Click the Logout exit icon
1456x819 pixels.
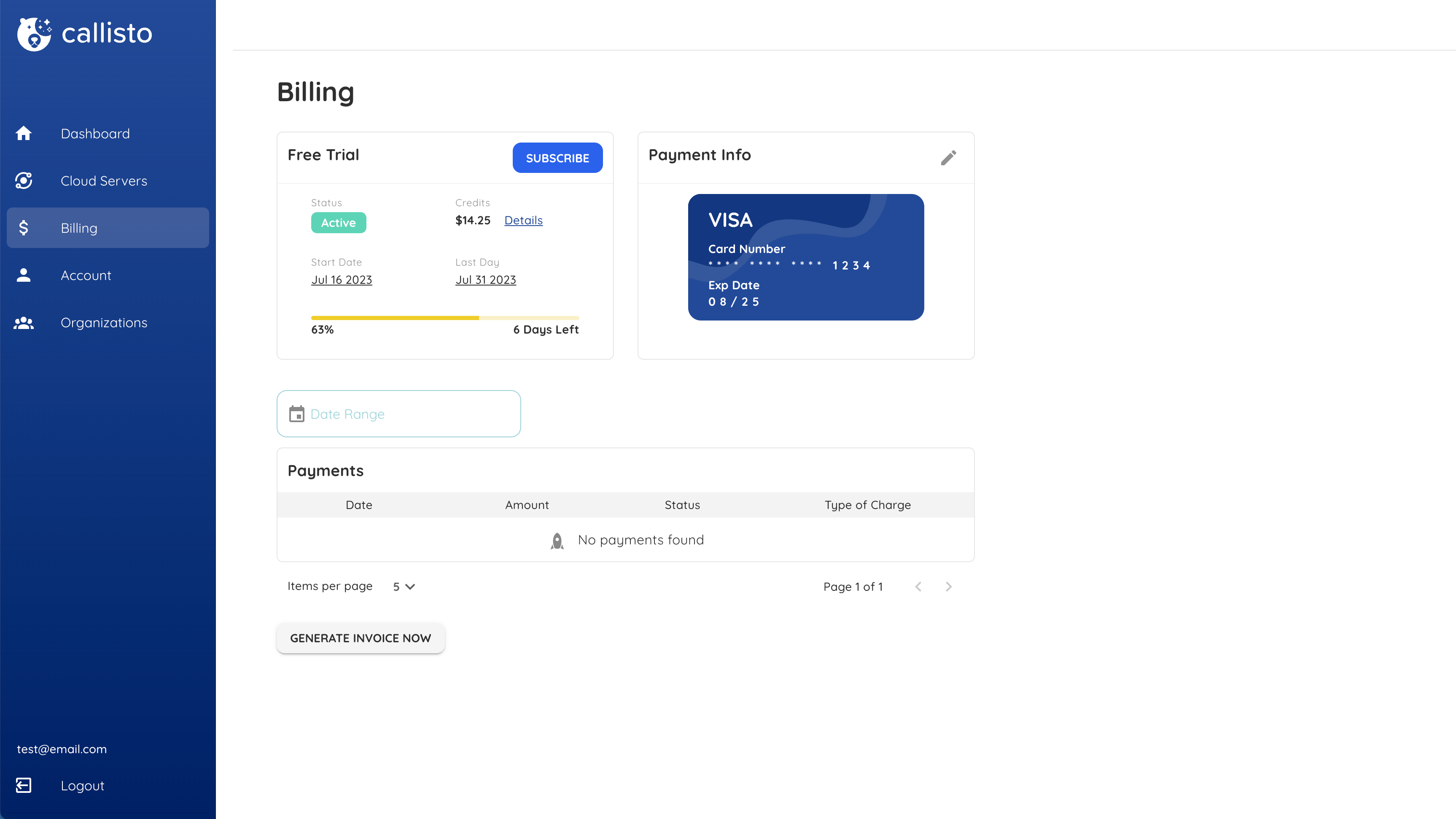24,785
